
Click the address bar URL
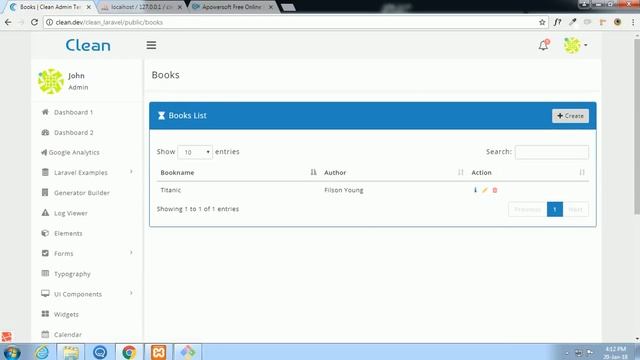point(109,22)
